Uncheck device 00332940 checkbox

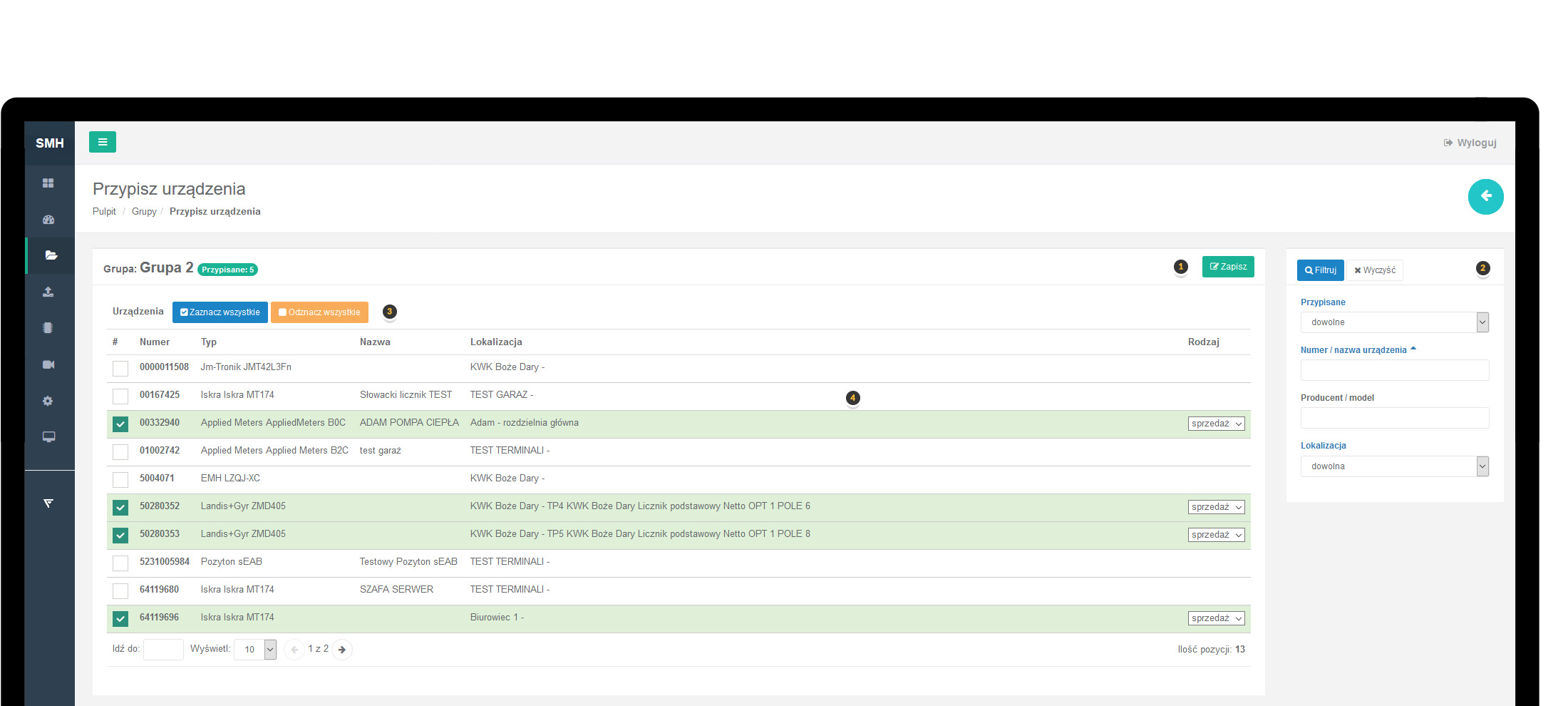pyautogui.click(x=120, y=424)
